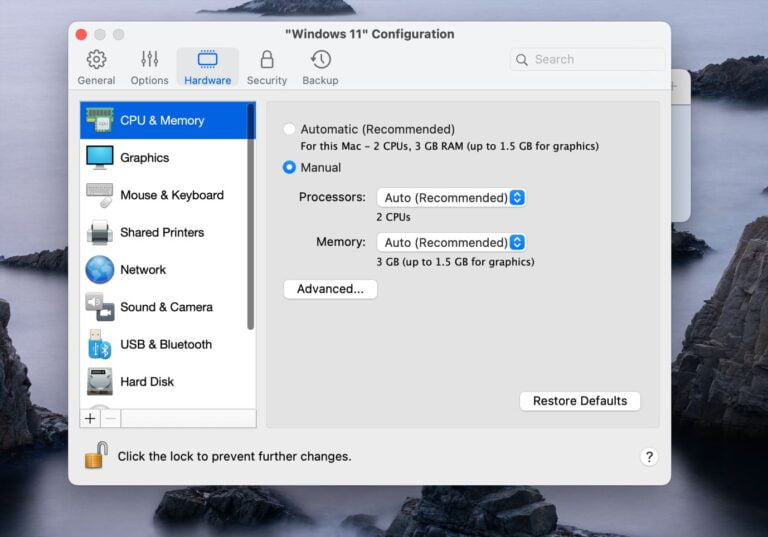Click Restore Defaults
Viewport: 768px width, 537px height.
pos(580,401)
